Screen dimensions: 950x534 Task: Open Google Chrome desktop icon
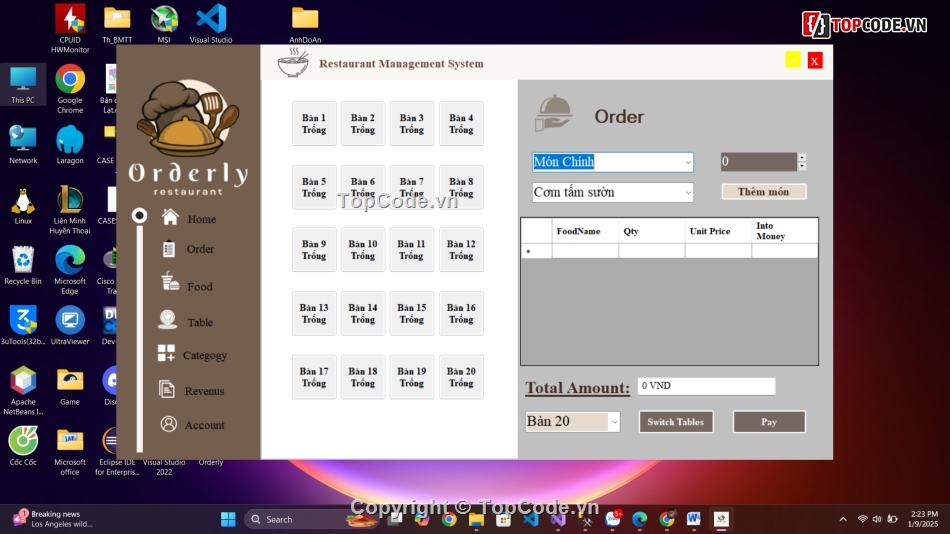point(70,88)
